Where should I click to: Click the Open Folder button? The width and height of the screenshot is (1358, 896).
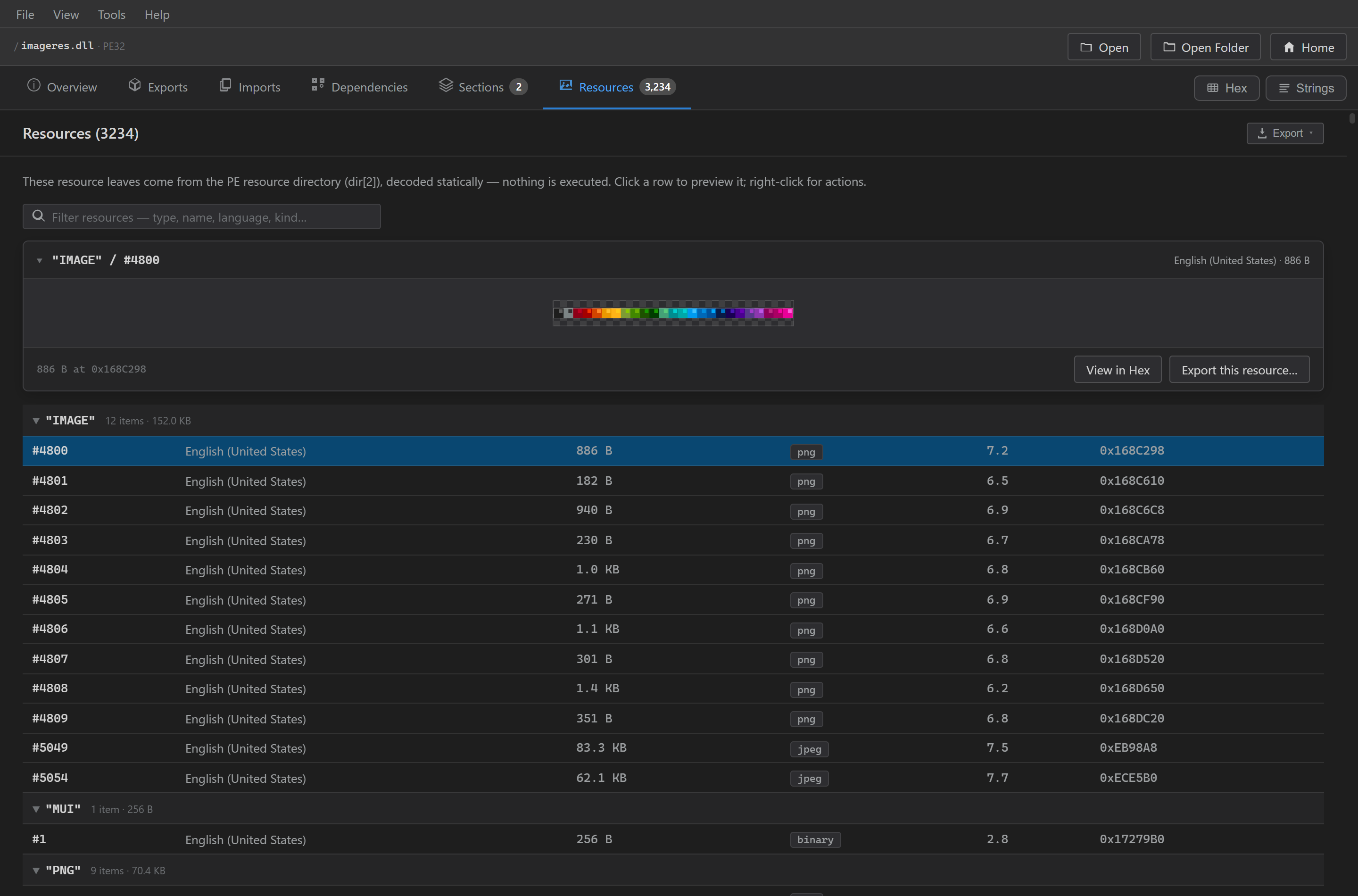tap(1205, 48)
